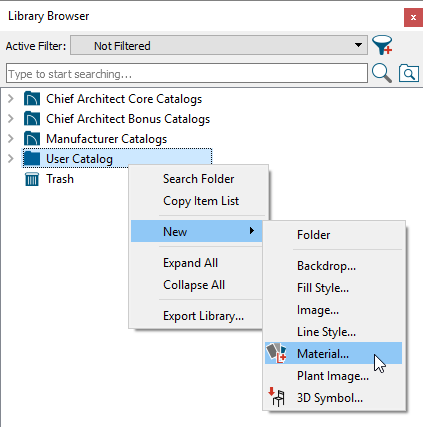The height and width of the screenshot is (427, 423).
Task: Open the search folder browse icon
Action: click(409, 73)
